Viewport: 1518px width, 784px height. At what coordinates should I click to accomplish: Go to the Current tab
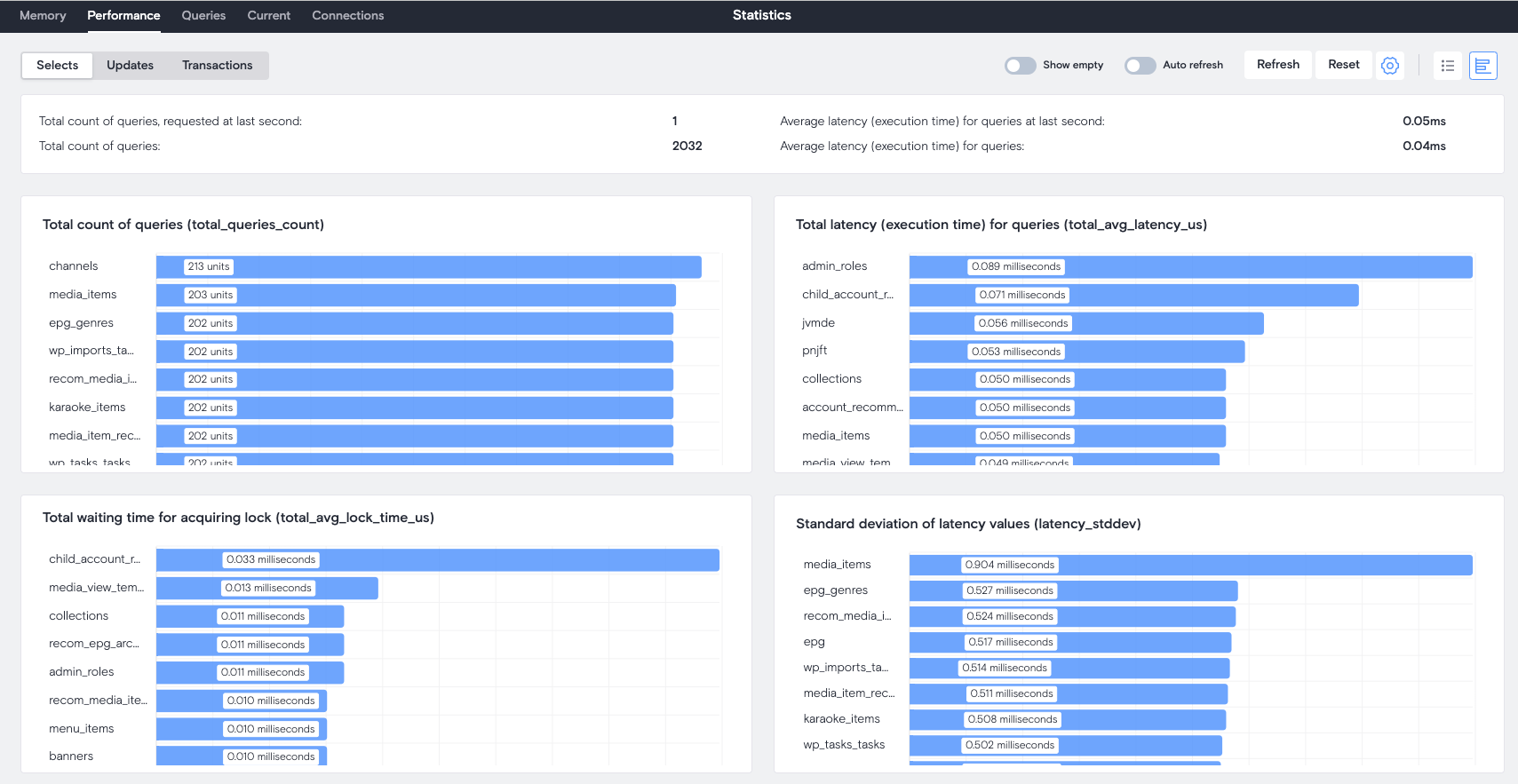pos(268,16)
